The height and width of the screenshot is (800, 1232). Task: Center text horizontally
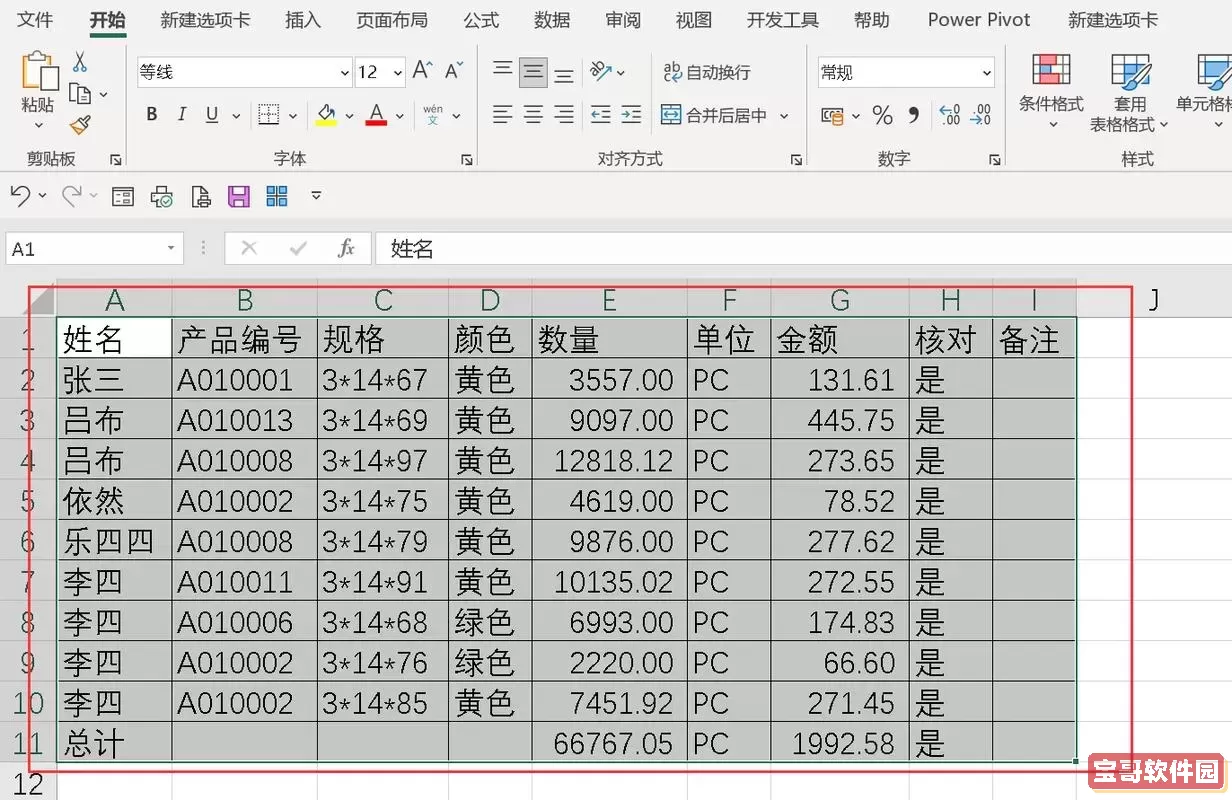[534, 115]
